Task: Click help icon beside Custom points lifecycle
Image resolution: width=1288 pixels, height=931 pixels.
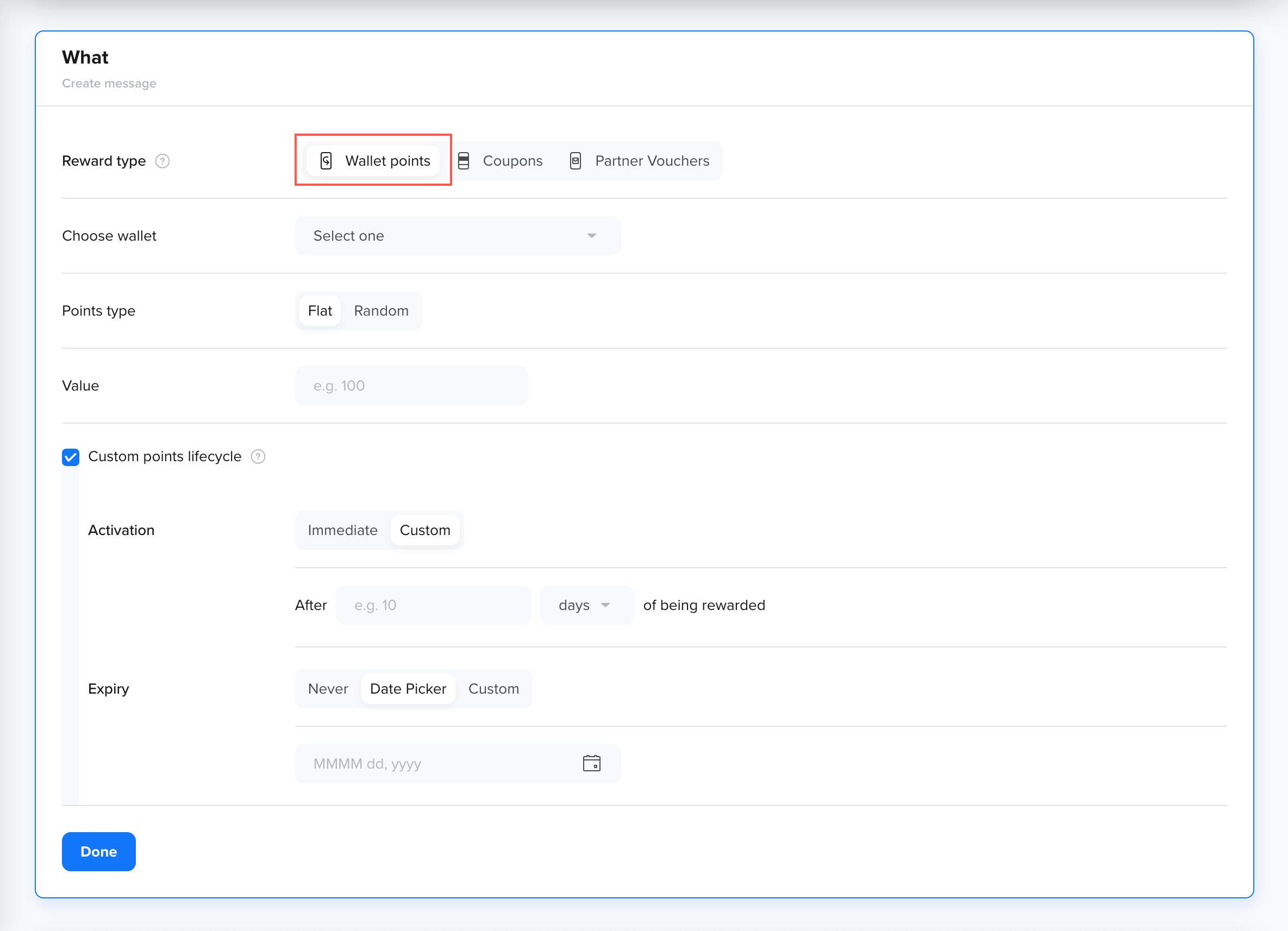Action: click(x=258, y=456)
